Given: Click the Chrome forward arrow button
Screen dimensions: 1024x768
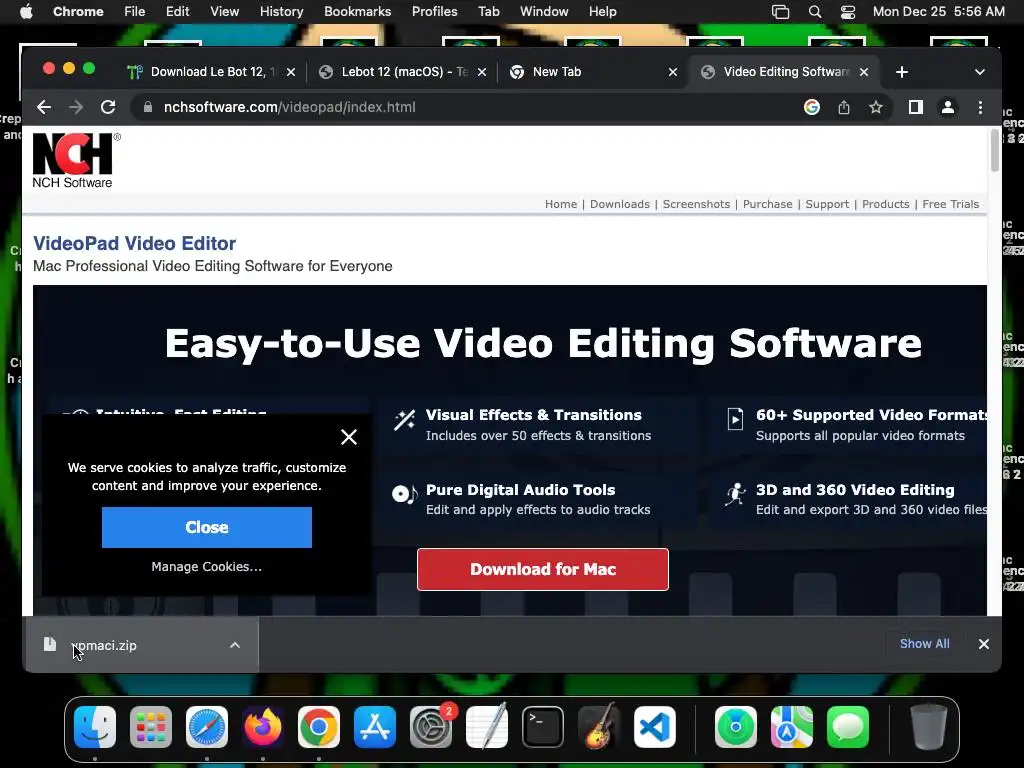Looking at the screenshot, I should pos(76,107).
